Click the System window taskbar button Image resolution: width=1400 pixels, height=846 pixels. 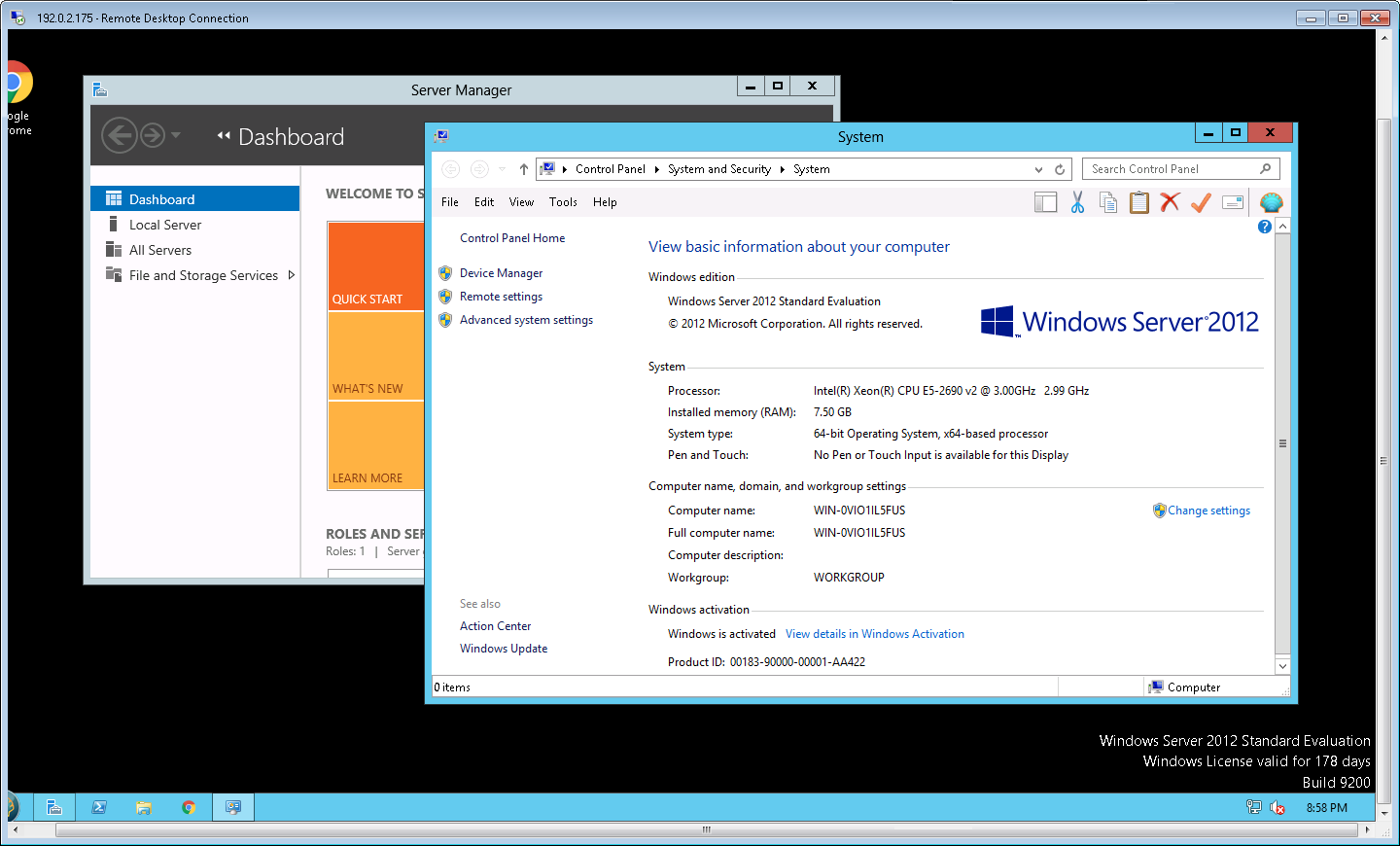tap(233, 807)
